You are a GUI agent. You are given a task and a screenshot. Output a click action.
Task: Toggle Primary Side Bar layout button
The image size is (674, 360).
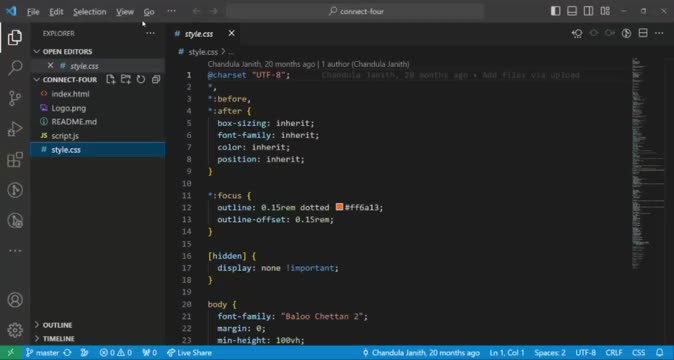555,11
